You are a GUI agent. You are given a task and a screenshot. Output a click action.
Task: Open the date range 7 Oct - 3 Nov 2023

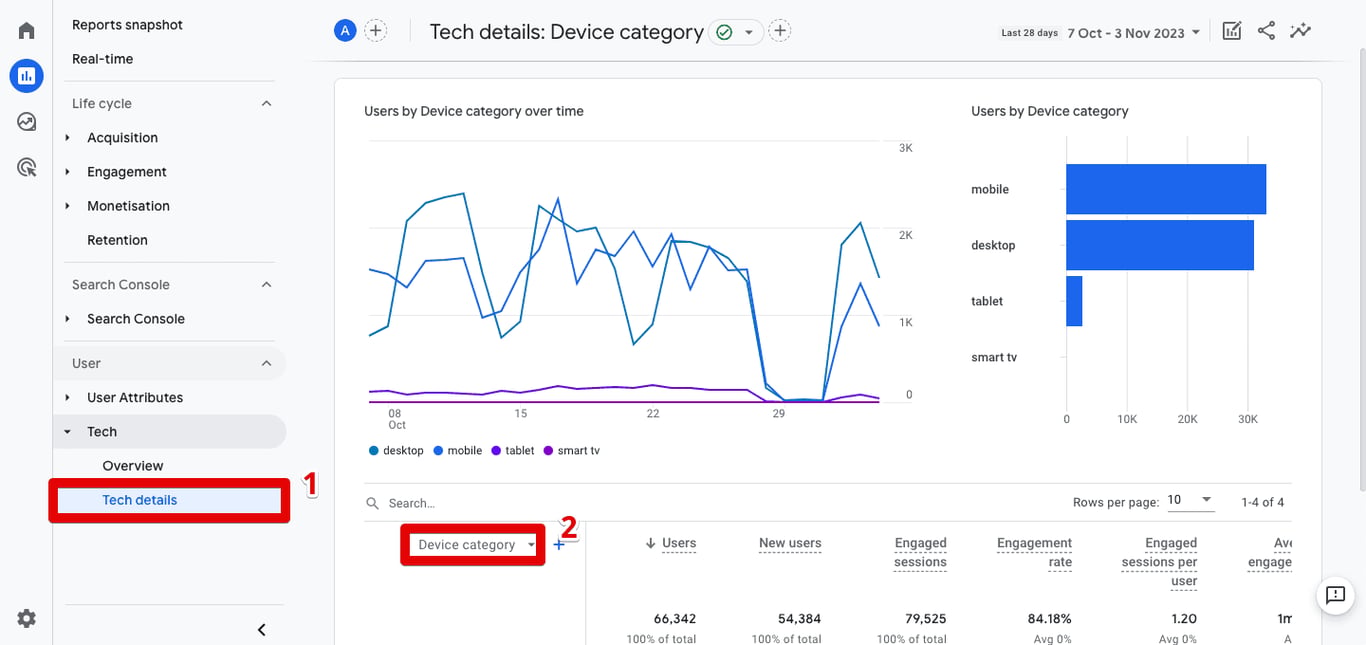(1133, 33)
